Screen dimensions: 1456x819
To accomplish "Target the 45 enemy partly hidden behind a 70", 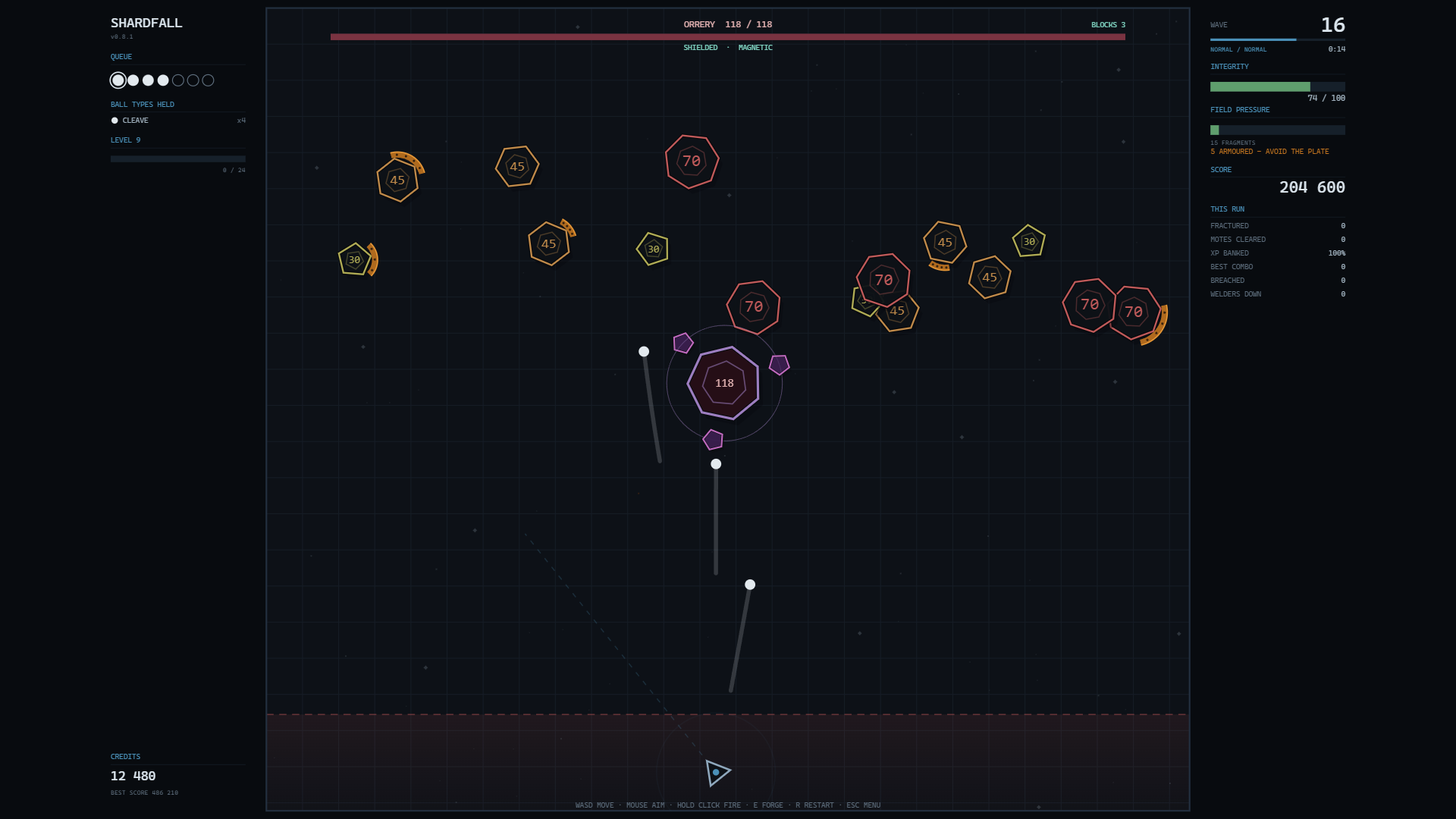I will pyautogui.click(x=899, y=312).
